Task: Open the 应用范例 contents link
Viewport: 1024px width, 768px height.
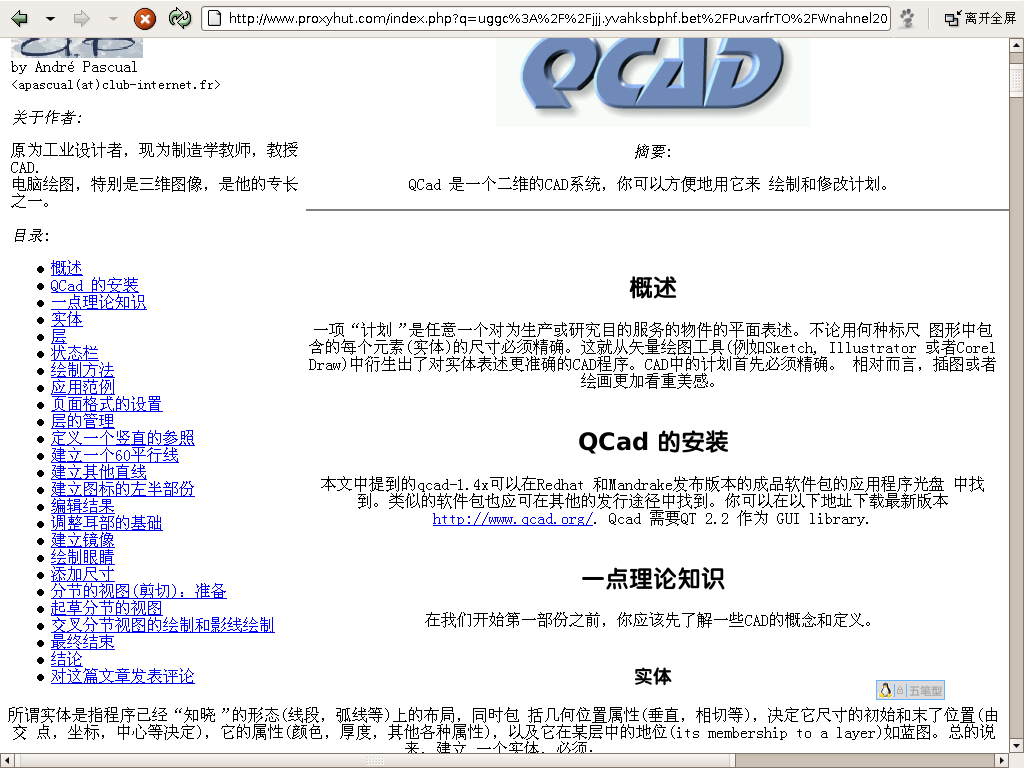Action: (82, 387)
